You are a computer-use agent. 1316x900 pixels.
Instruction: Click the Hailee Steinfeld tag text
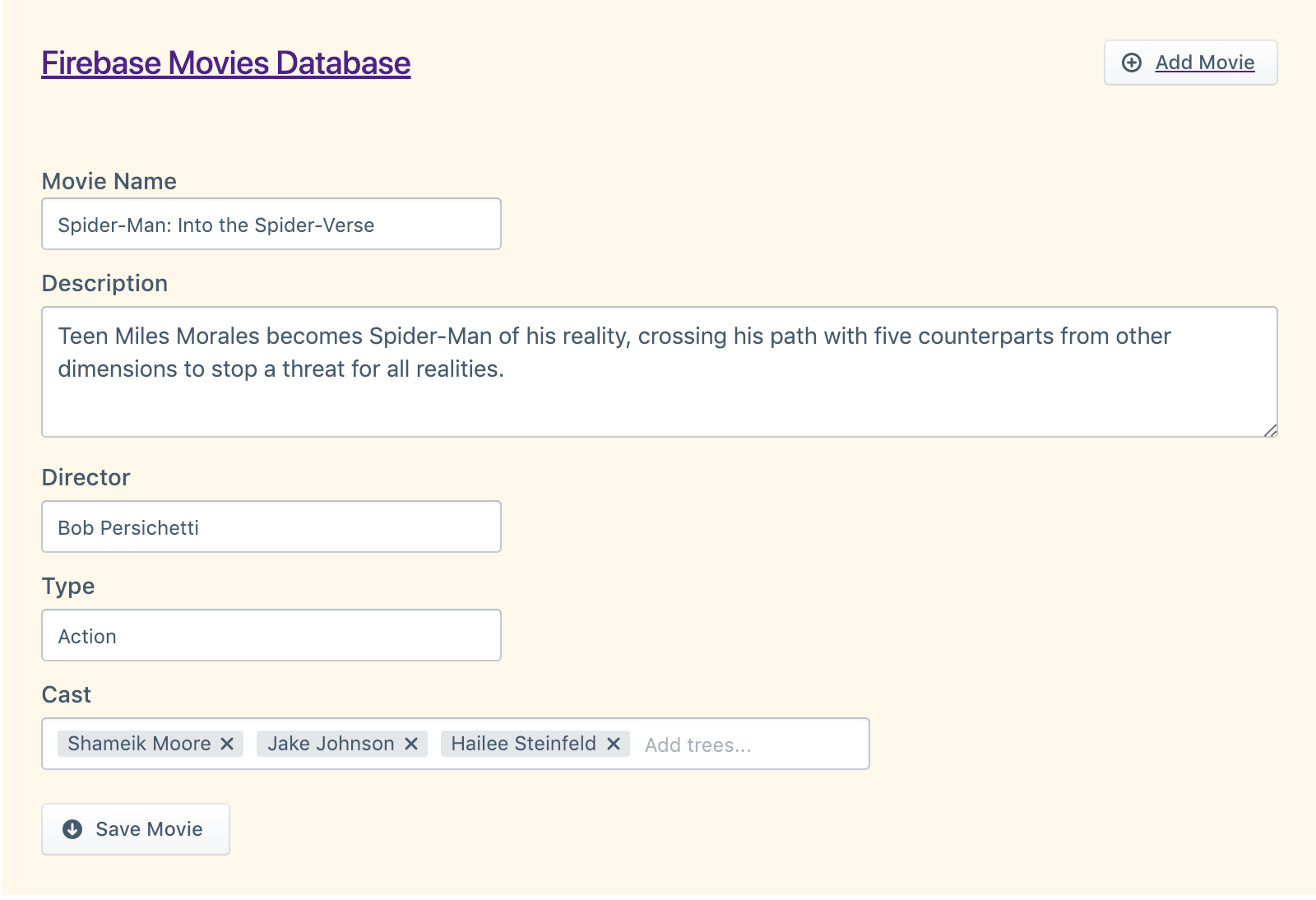[523, 744]
